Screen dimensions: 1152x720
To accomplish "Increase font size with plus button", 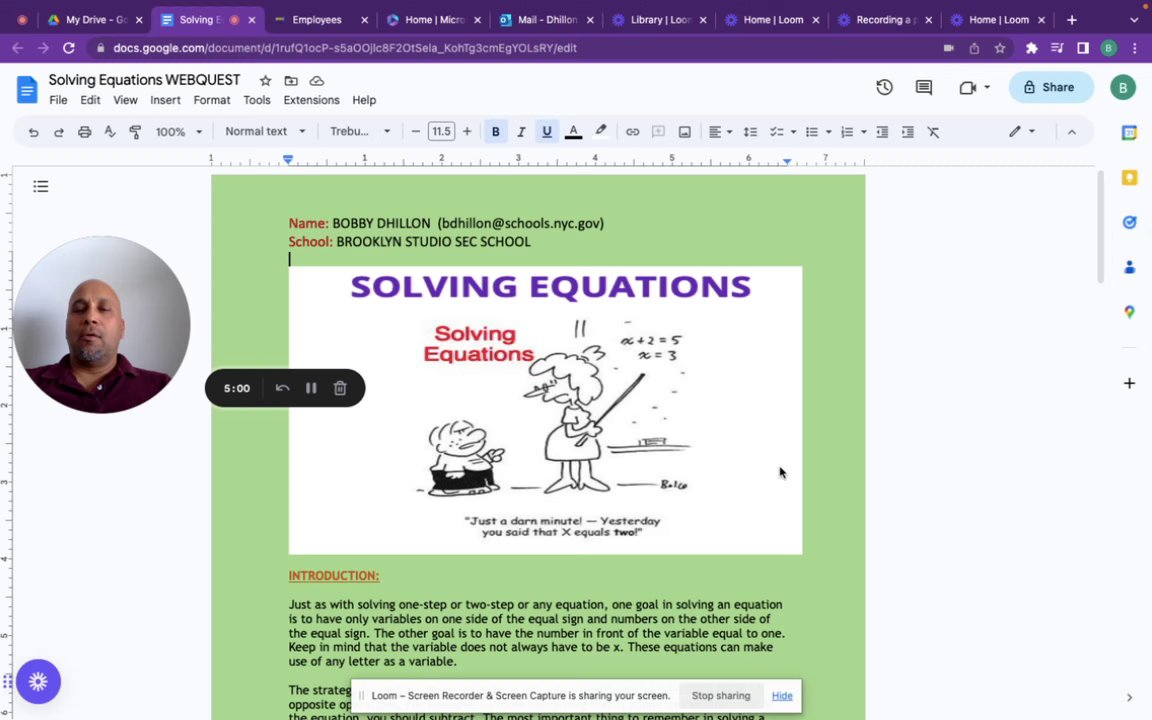I will (x=467, y=132).
